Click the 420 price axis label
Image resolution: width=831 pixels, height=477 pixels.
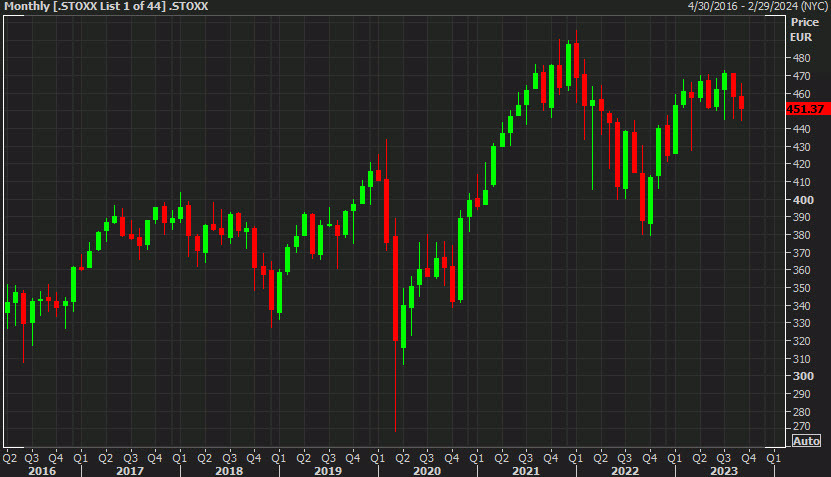(x=802, y=164)
